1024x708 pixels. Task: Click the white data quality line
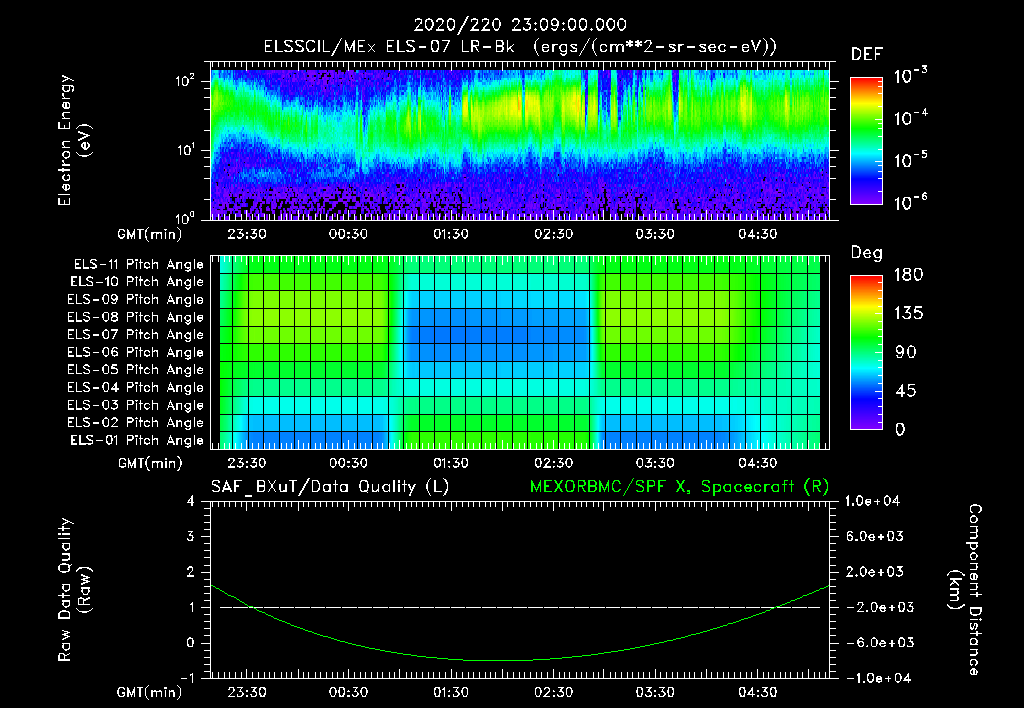pos(520,607)
